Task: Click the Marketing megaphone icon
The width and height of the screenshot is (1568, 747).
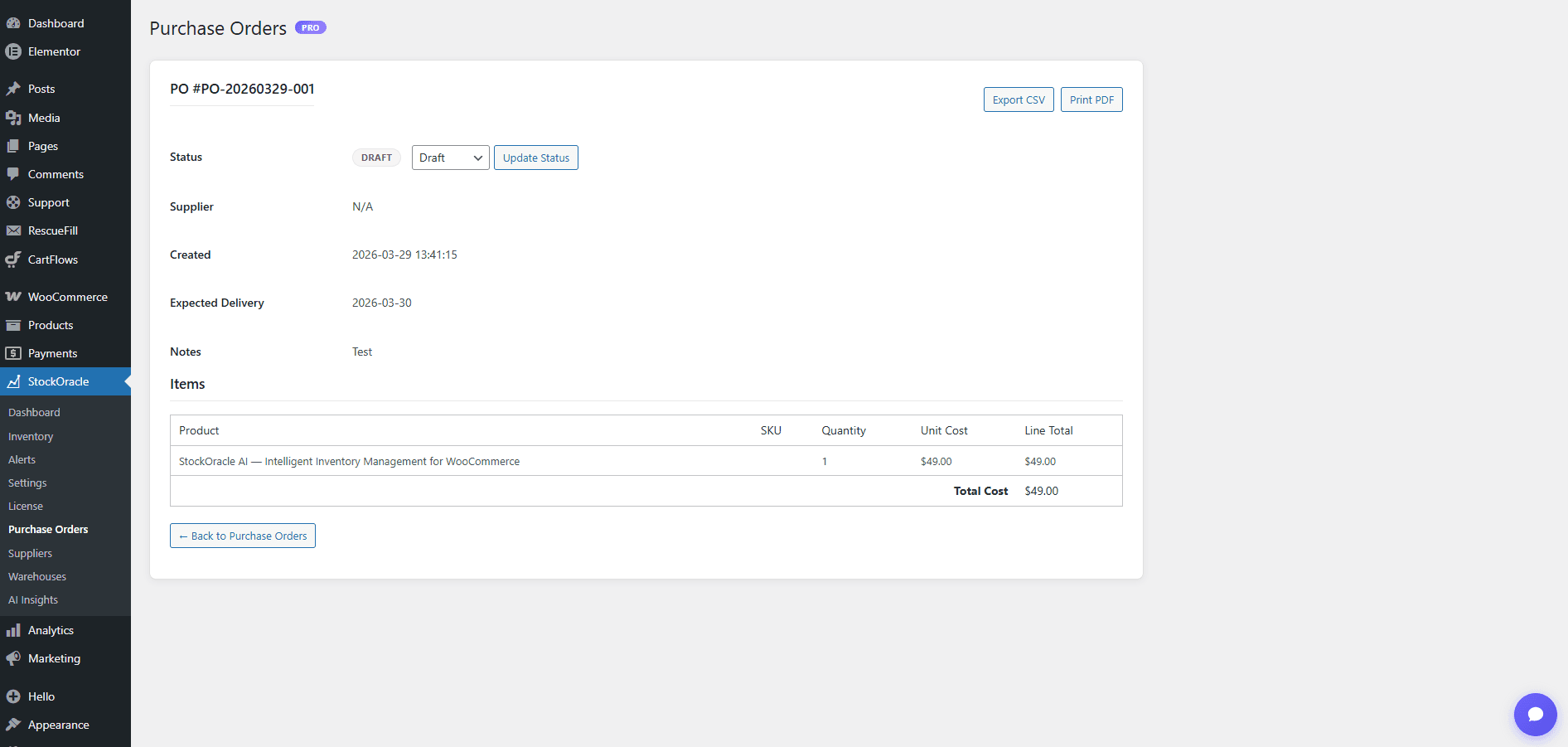Action: [13, 658]
